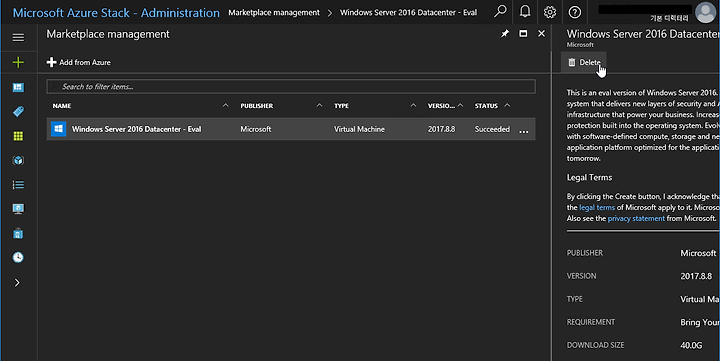The height and width of the screenshot is (361, 720).
Task: Maximize the Marketplace management blade
Action: tap(523, 34)
